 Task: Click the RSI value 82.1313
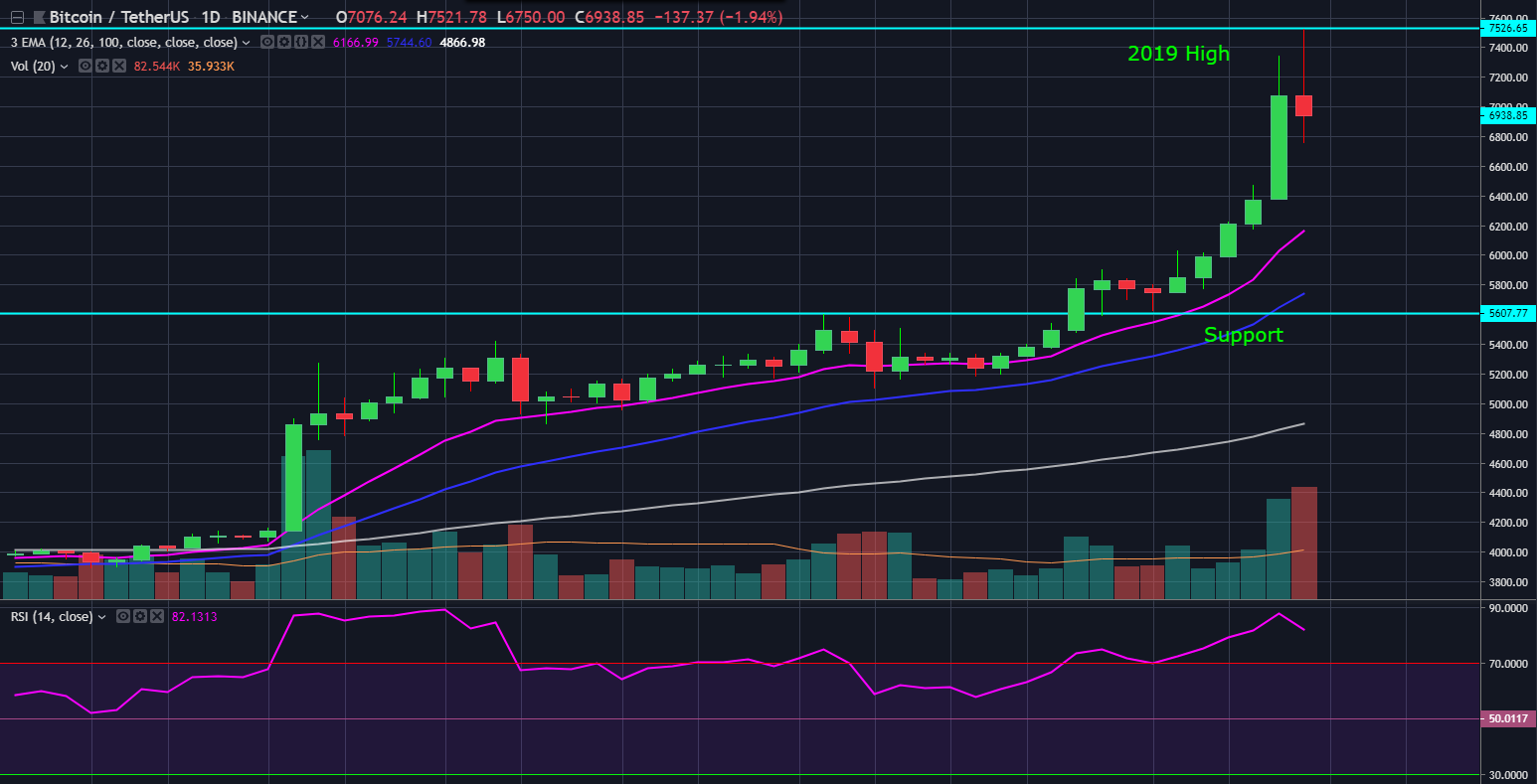[195, 617]
